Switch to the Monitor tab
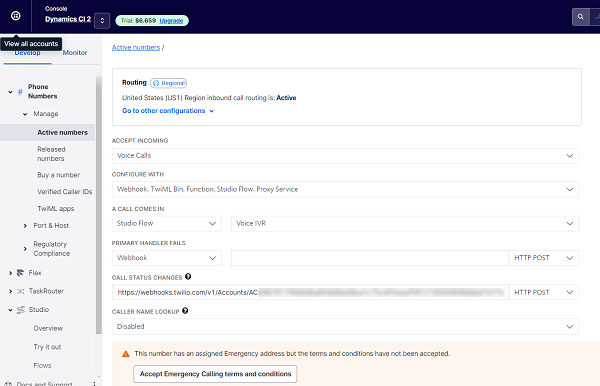Image resolution: width=600 pixels, height=386 pixels. tap(75, 52)
